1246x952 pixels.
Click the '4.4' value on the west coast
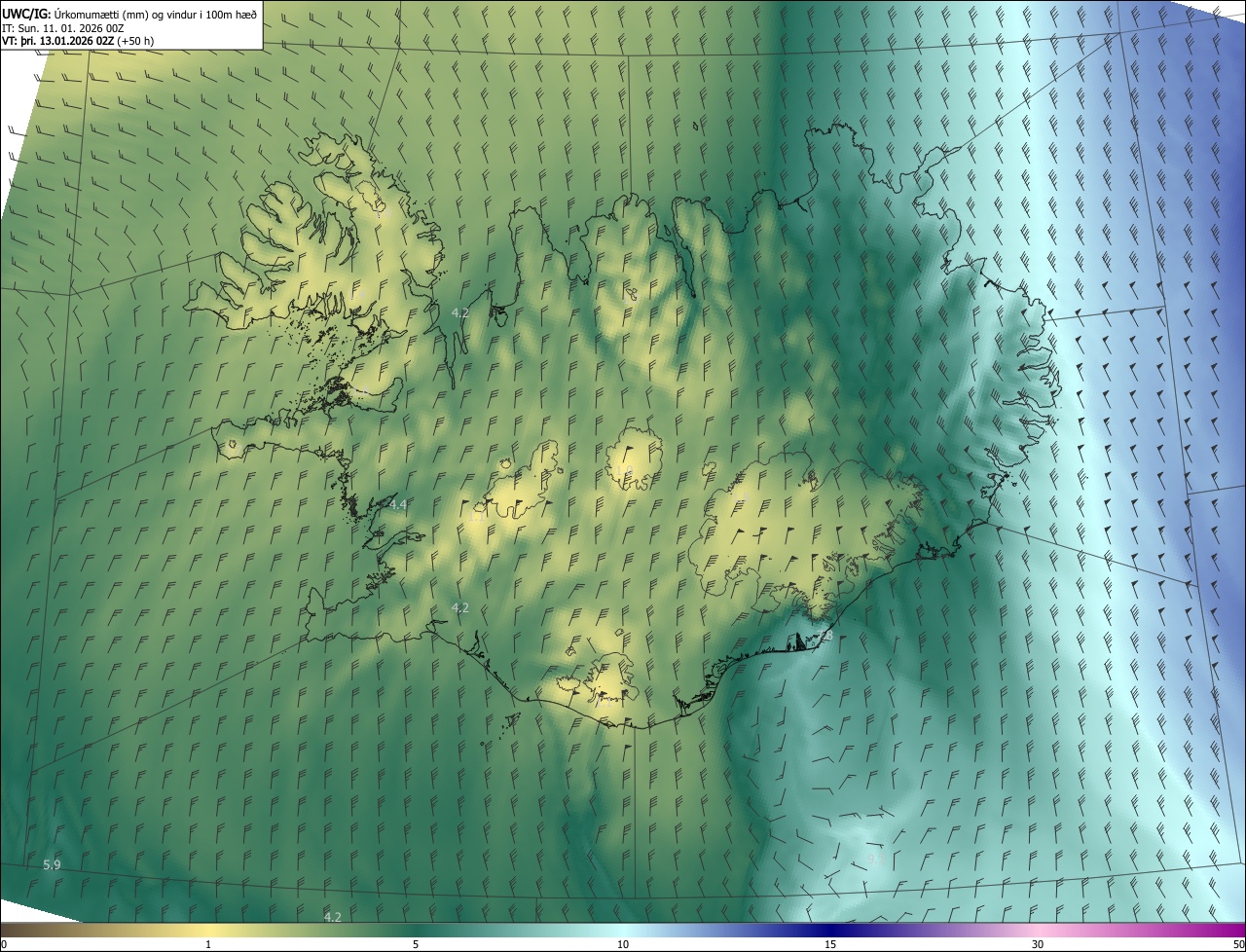[x=398, y=504]
